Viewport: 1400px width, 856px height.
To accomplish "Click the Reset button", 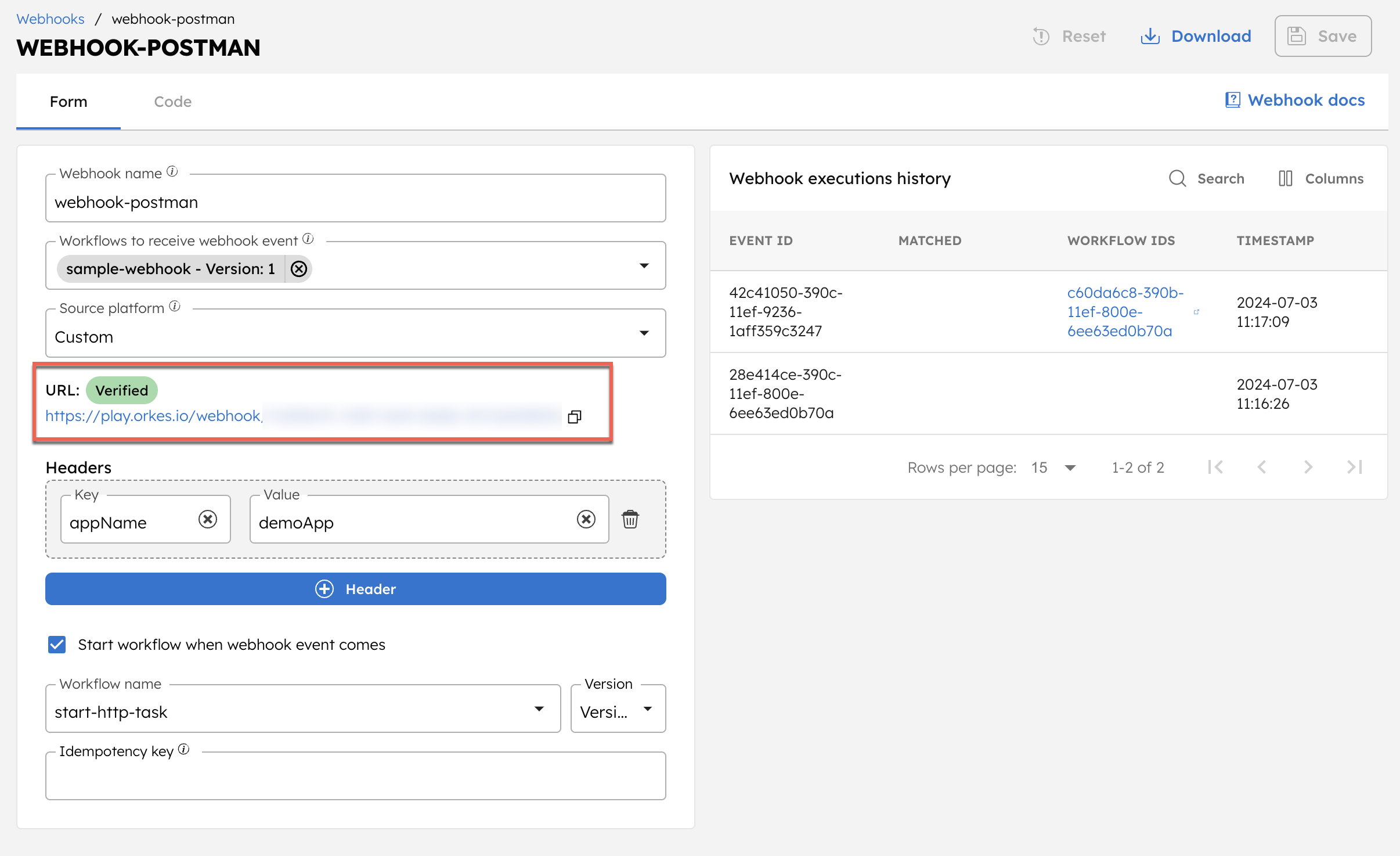I will (1070, 36).
